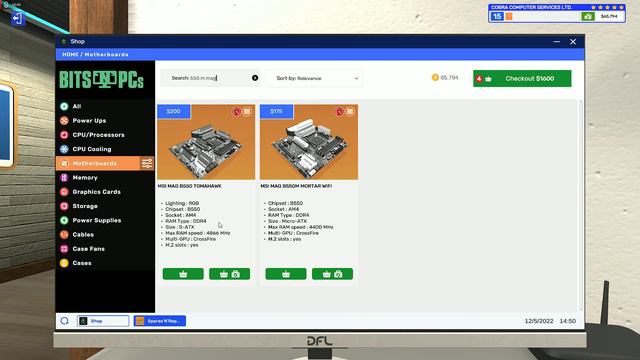Image resolution: width=640 pixels, height=360 pixels.
Task: Add MSI MAG B550 TOMAHAWK to basket
Action: [183, 274]
